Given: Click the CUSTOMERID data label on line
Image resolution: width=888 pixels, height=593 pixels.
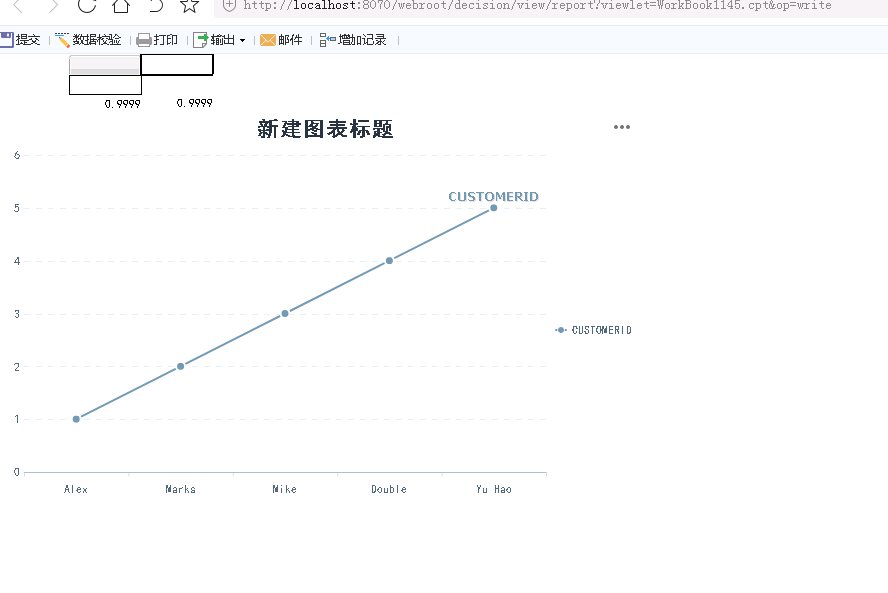Looking at the screenshot, I should [493, 197].
